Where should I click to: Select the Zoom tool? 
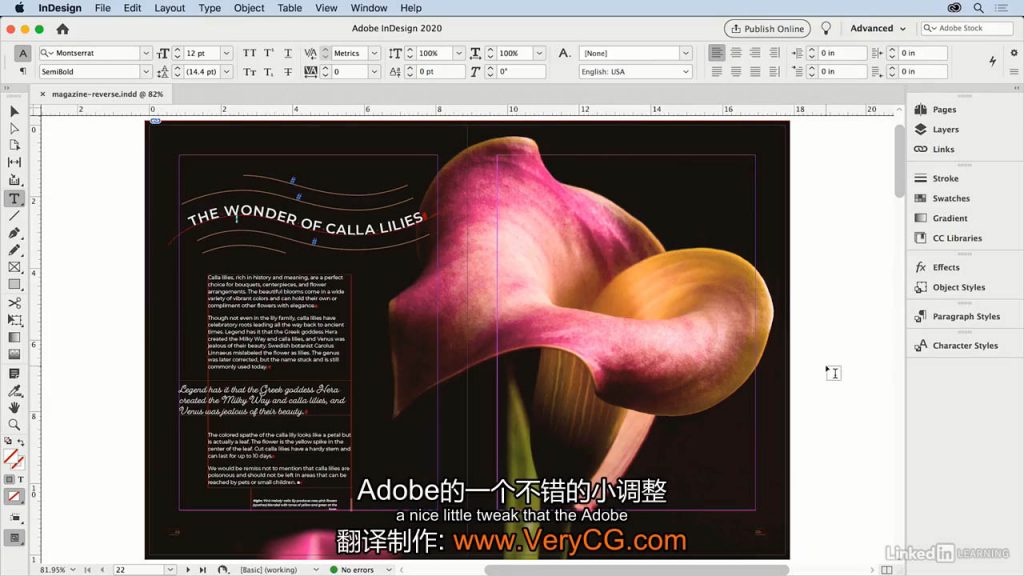point(14,424)
